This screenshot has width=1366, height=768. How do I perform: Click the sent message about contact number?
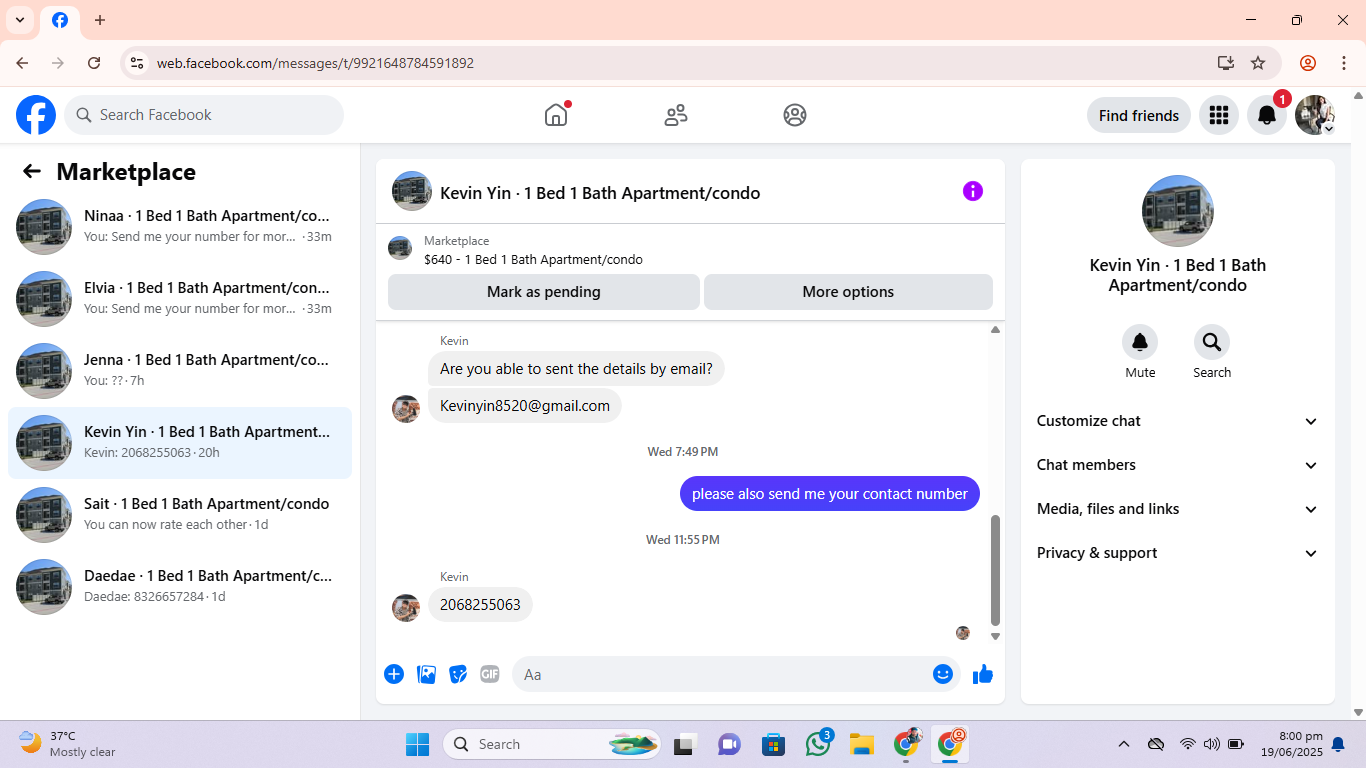click(x=830, y=493)
